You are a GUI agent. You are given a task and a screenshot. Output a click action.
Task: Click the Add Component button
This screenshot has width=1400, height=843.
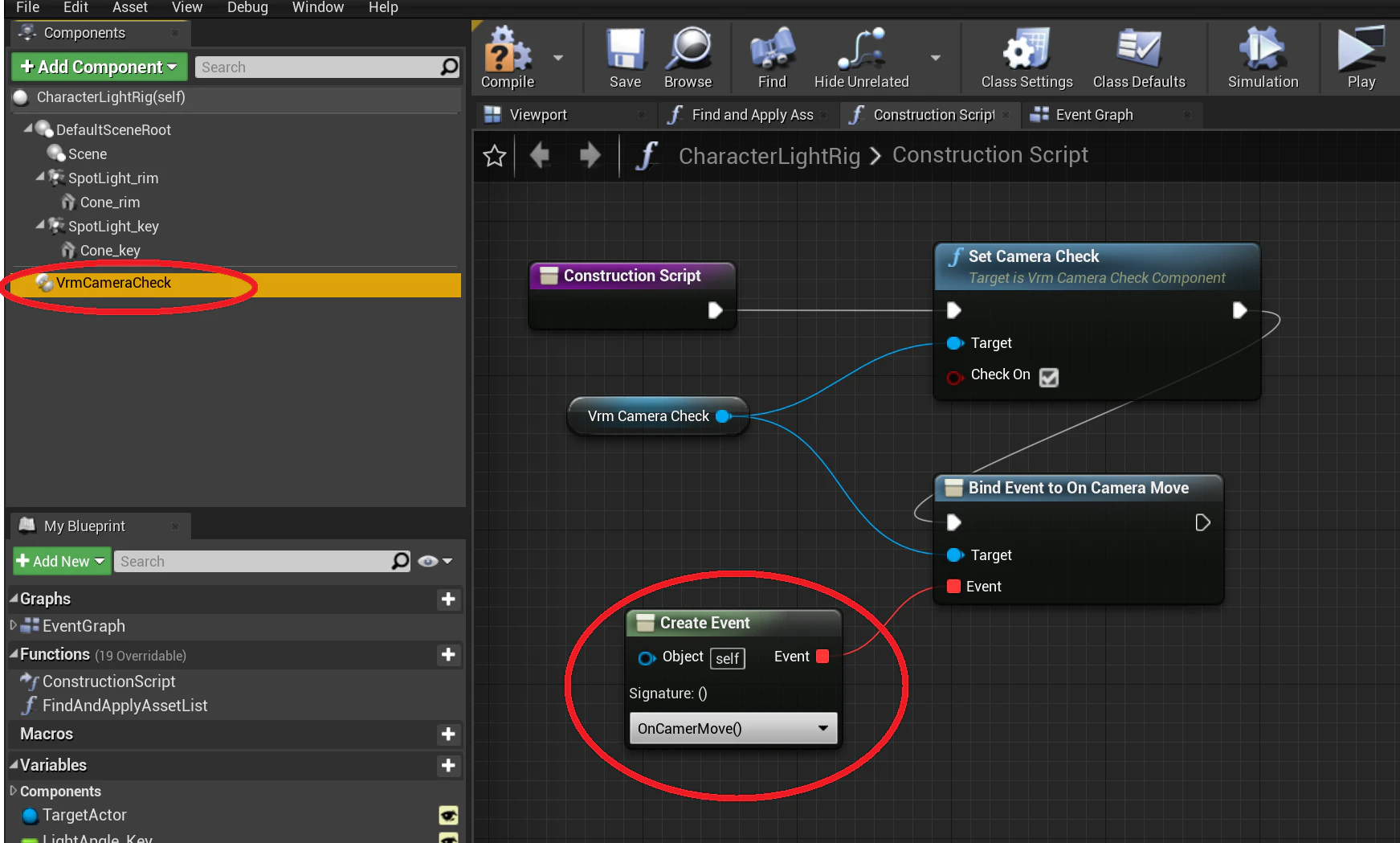point(99,67)
